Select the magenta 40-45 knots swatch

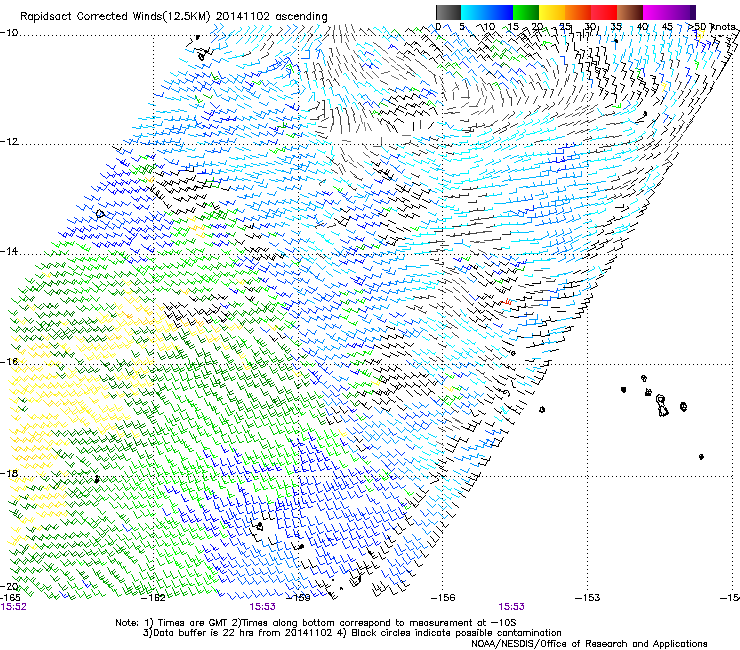tap(656, 12)
